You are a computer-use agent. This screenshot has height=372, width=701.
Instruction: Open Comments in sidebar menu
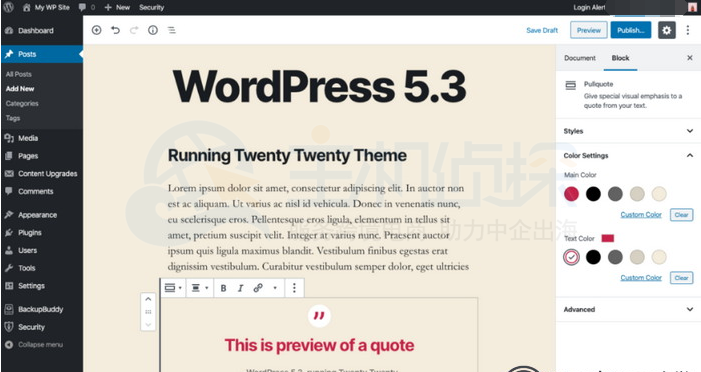(x=42, y=191)
